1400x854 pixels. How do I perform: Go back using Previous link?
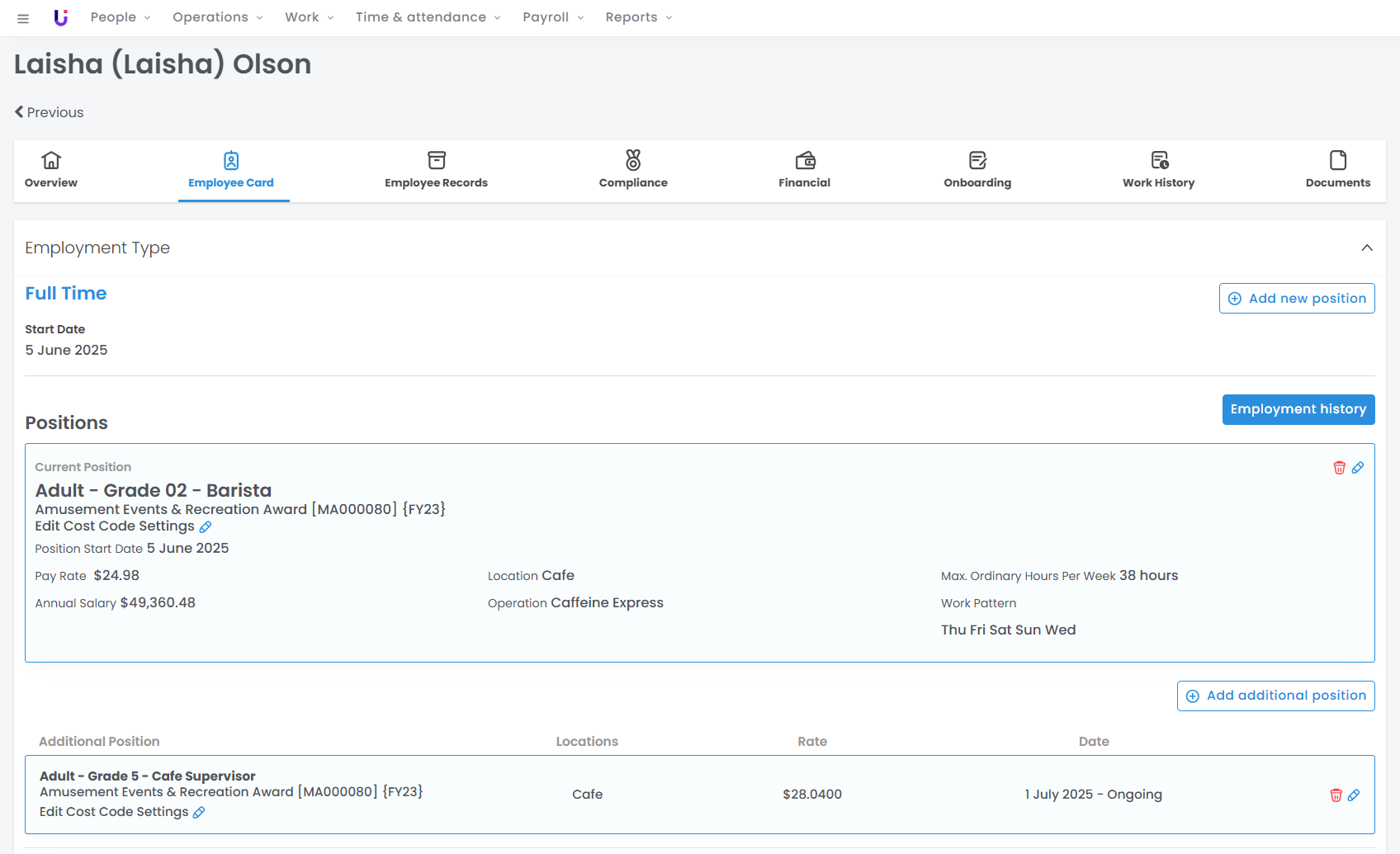pyautogui.click(x=50, y=112)
